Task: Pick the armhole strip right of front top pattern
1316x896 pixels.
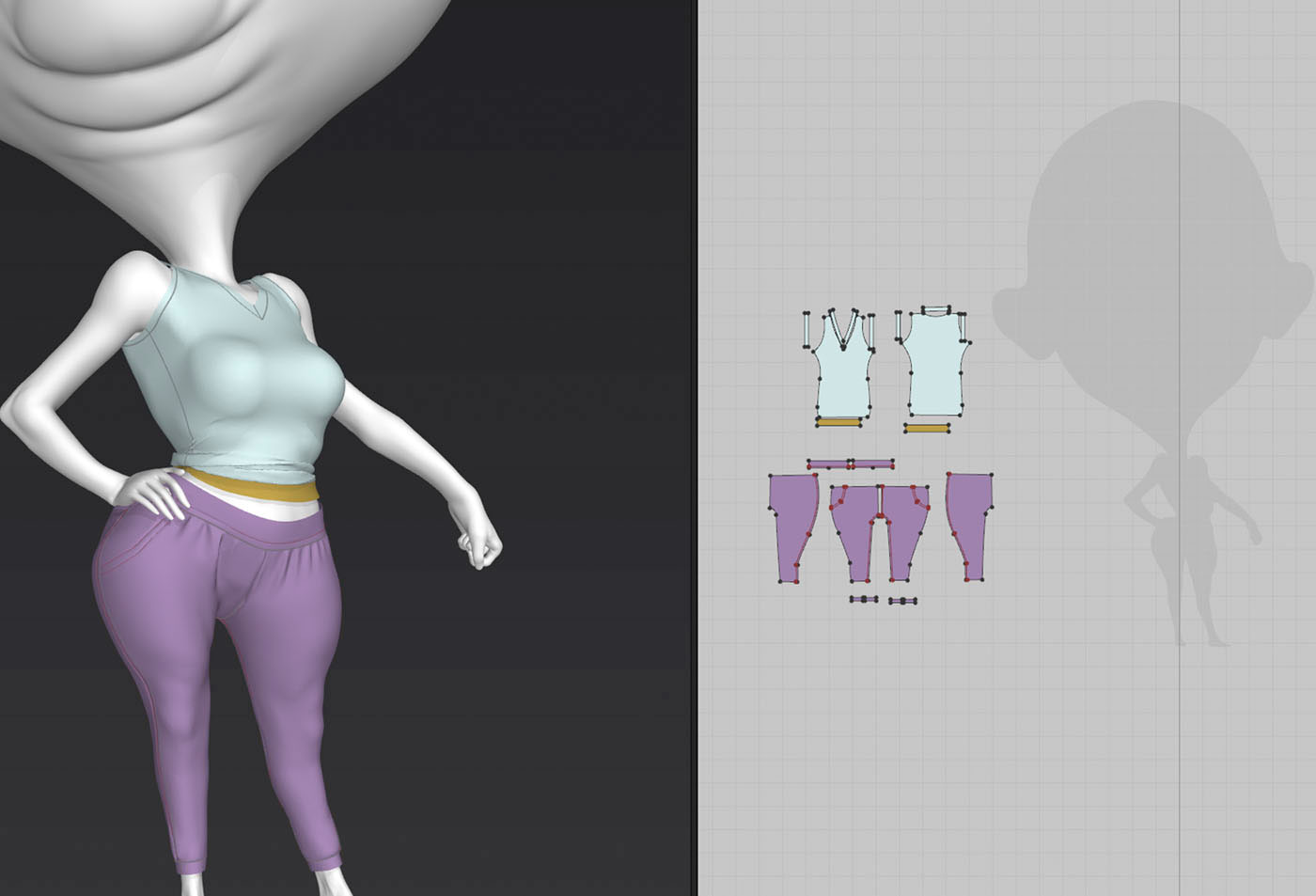Action: click(x=871, y=332)
